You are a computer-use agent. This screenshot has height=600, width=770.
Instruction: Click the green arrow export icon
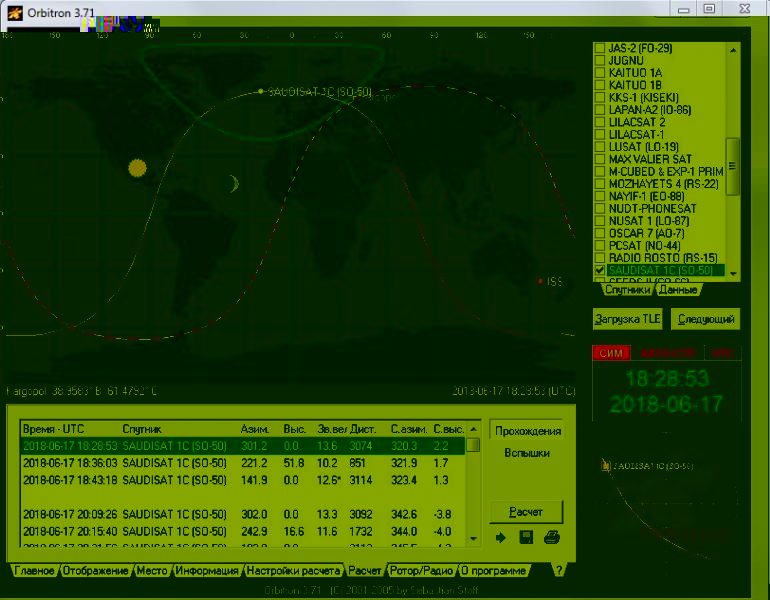pos(501,539)
